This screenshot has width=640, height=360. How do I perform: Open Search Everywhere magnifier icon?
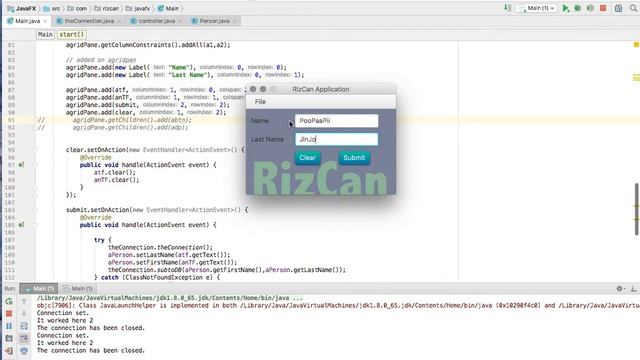pos(633,8)
